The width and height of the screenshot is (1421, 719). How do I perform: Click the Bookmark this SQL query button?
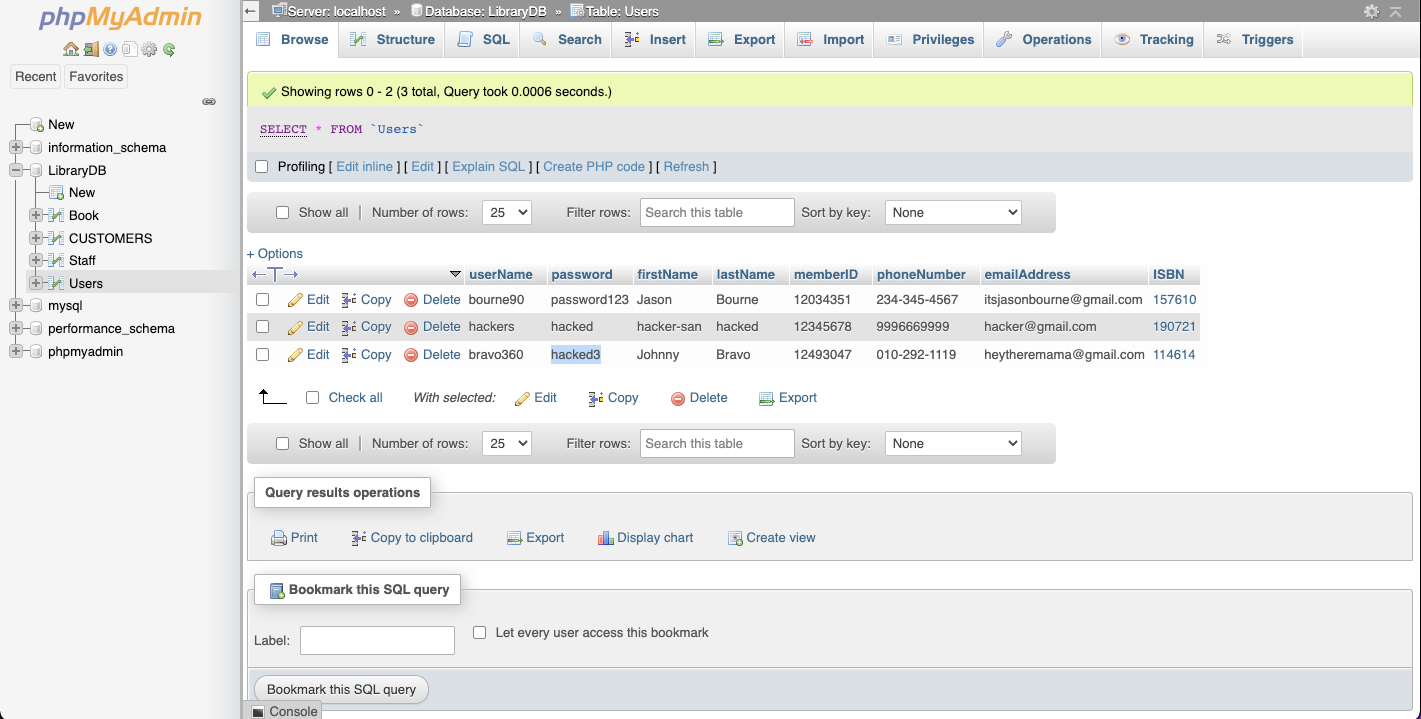(341, 688)
